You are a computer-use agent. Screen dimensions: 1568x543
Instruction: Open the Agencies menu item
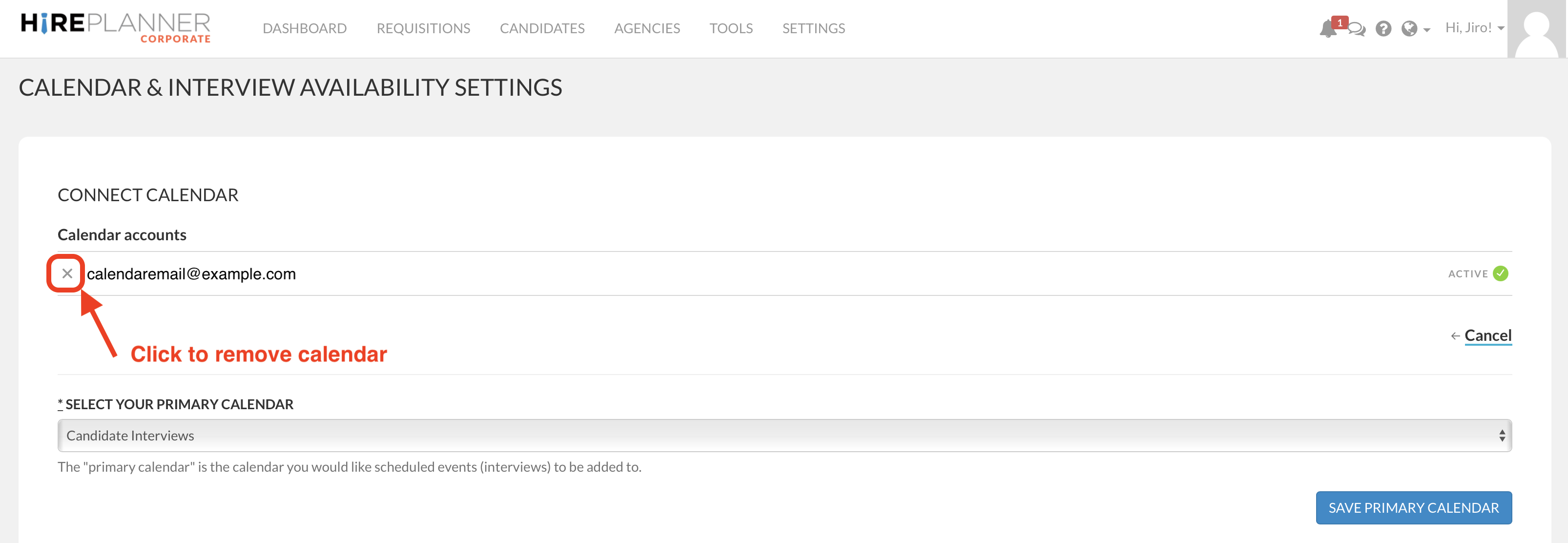646,29
